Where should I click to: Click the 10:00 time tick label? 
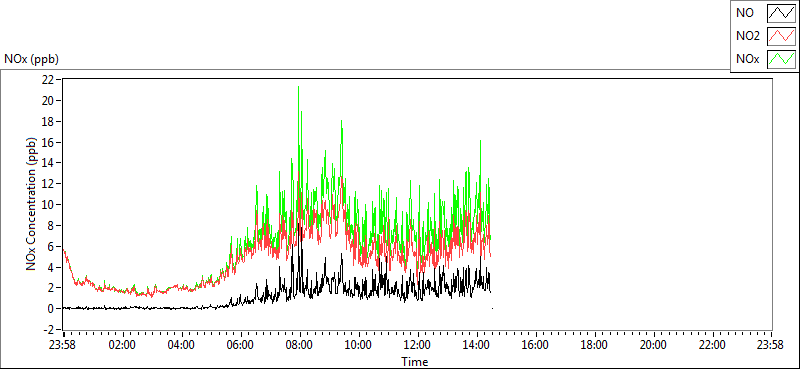359,345
